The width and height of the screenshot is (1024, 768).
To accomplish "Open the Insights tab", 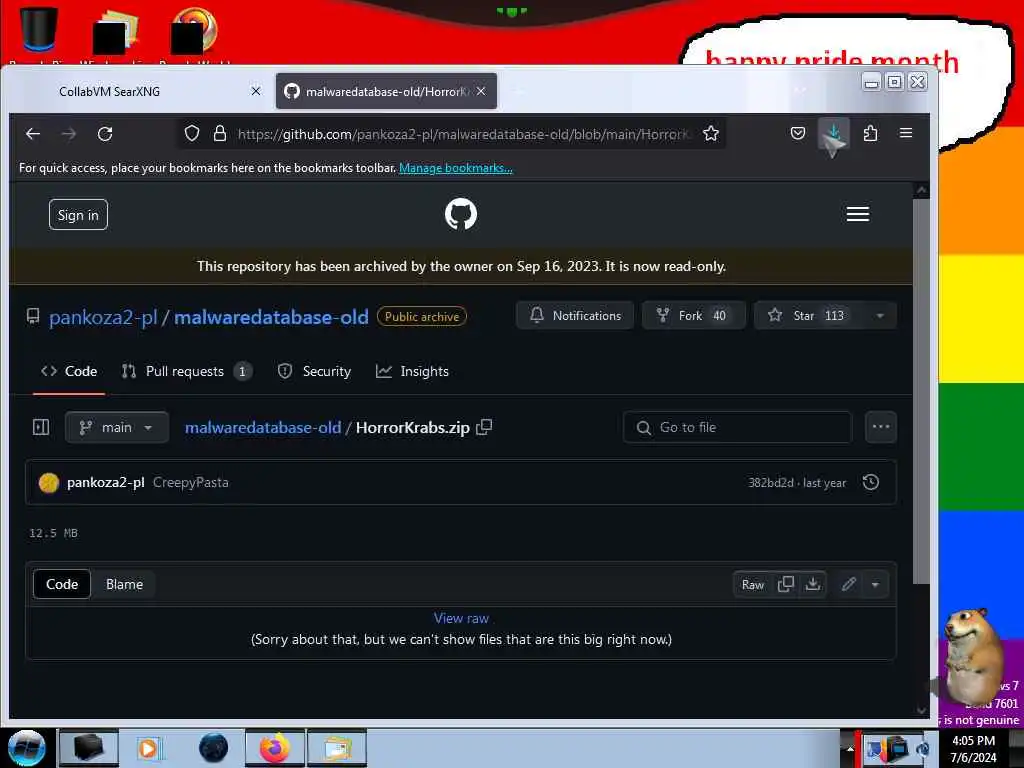I will [x=412, y=372].
